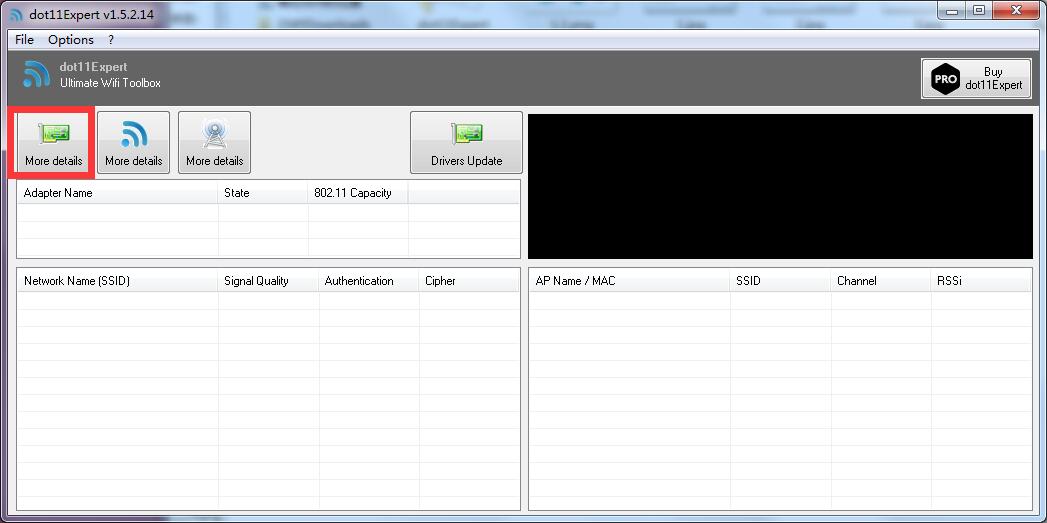The image size is (1047, 523).
Task: Open wifi network More details button
Action: (134, 142)
